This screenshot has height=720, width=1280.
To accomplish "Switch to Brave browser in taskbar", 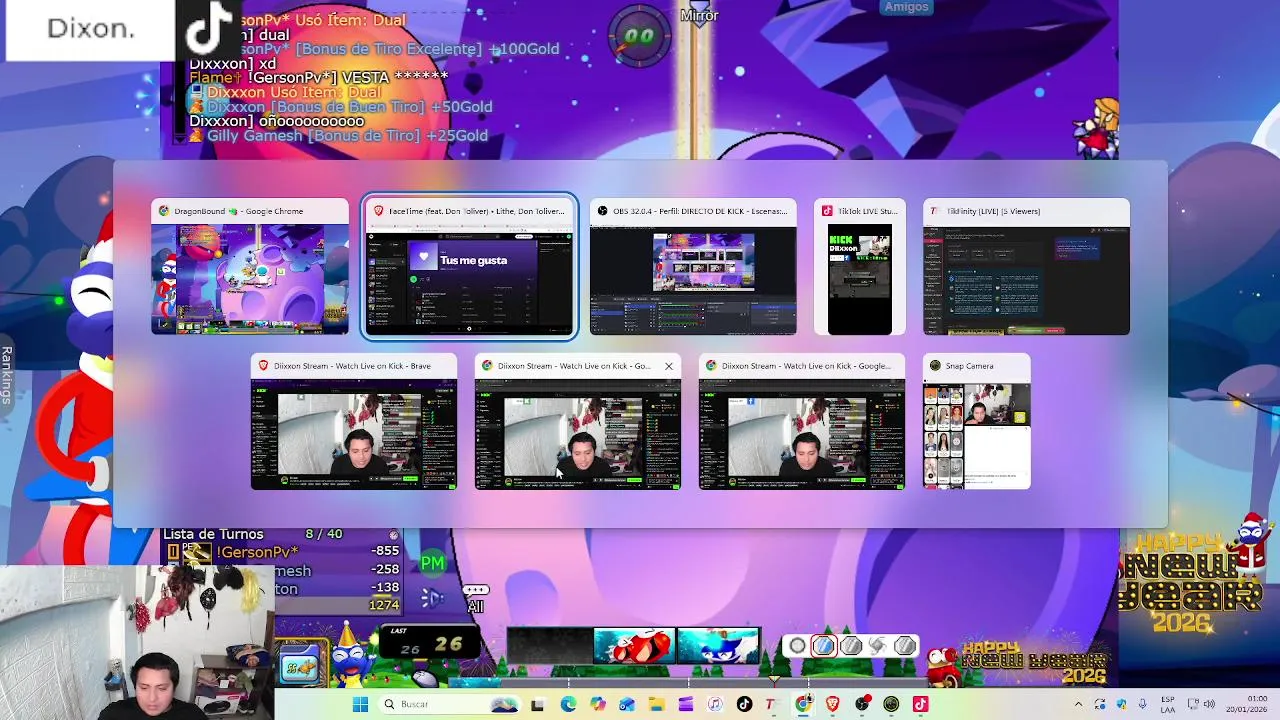I will coord(833,704).
